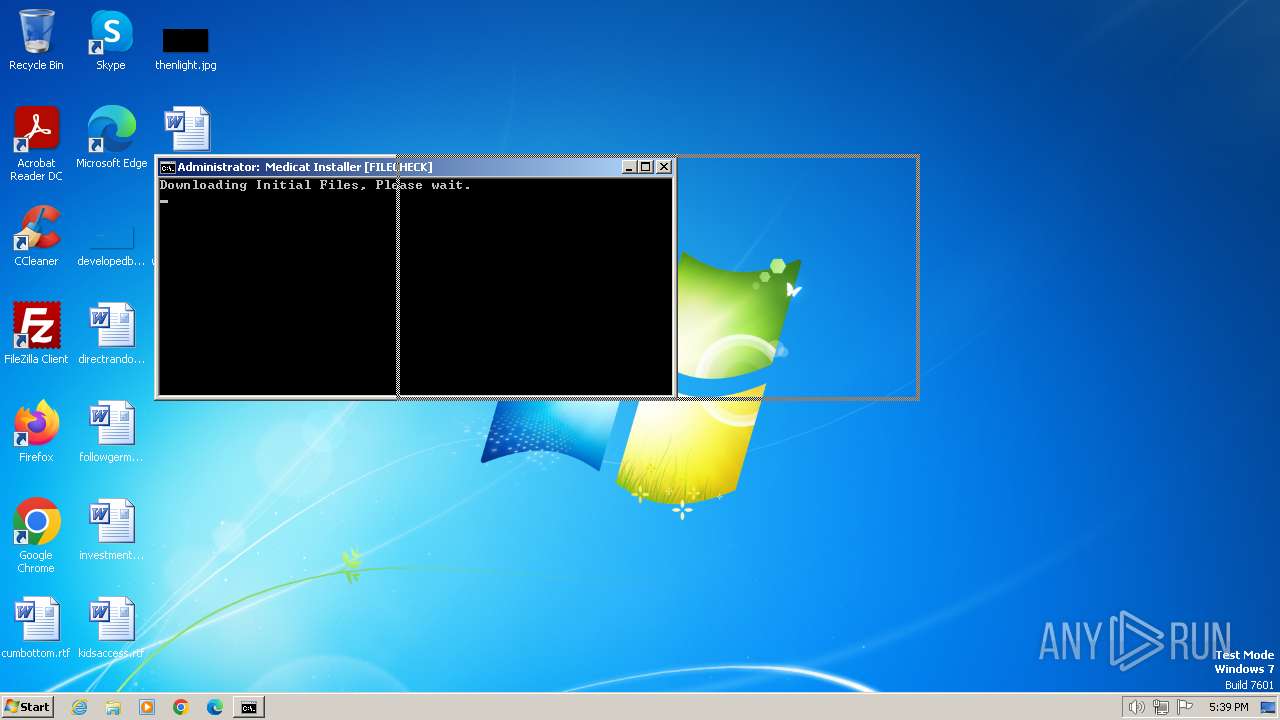The height and width of the screenshot is (720, 1280).
Task: Switch to the command prompt taskbar button
Action: point(248,707)
